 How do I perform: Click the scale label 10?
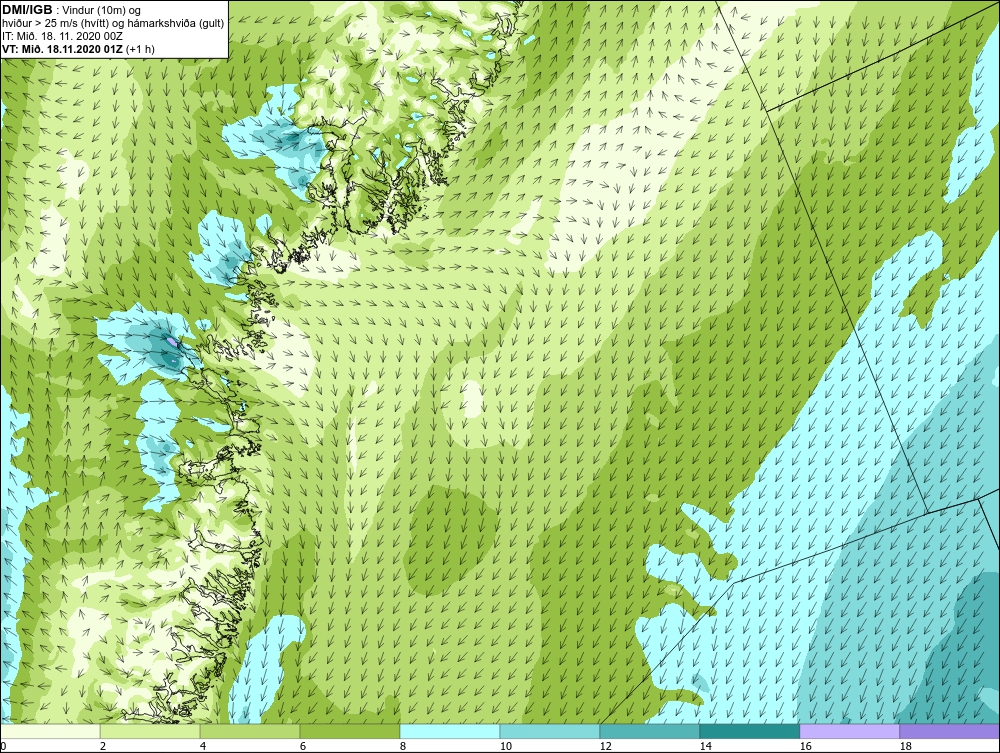506,746
